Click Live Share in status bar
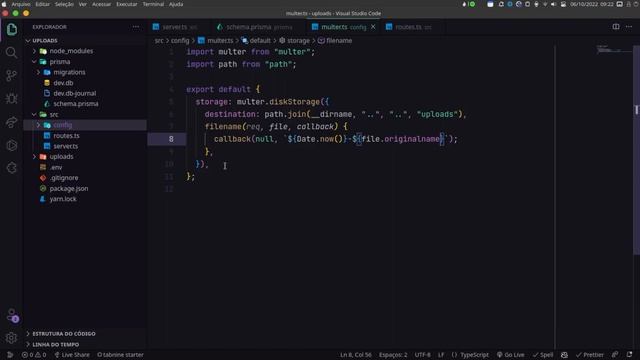This screenshot has width=640, height=360. [x=72, y=355]
